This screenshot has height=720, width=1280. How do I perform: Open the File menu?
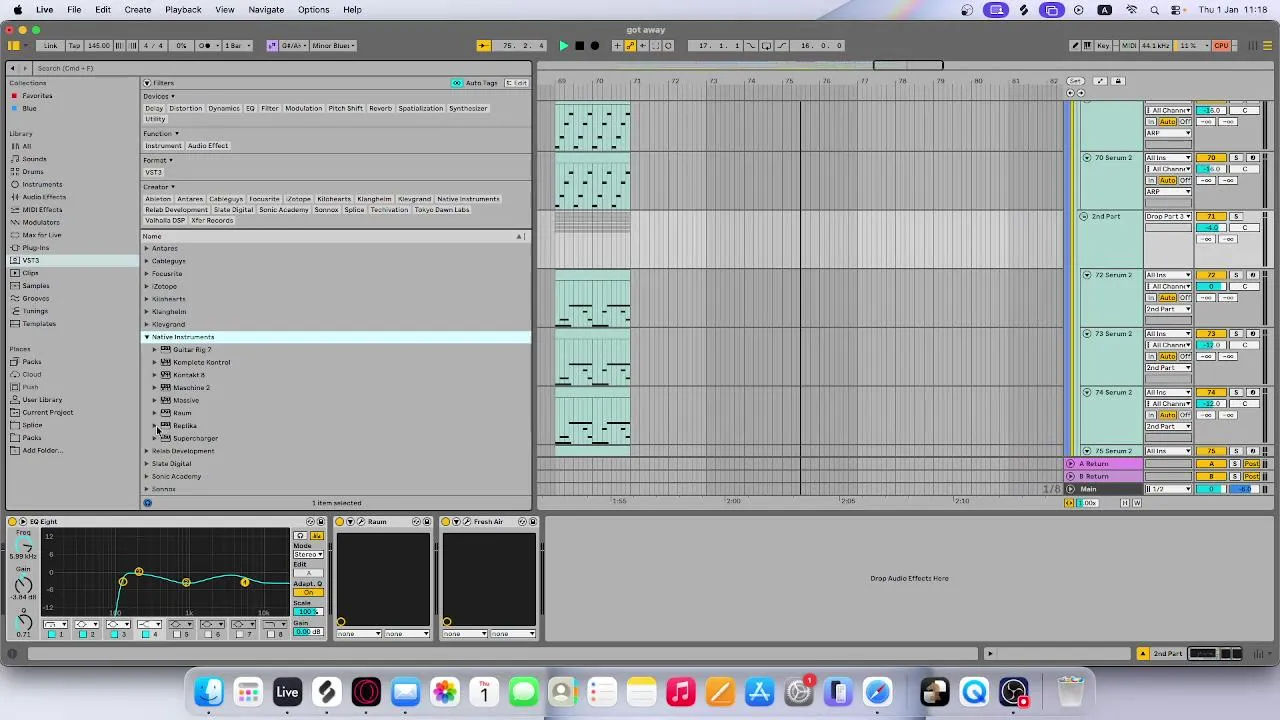[74, 9]
